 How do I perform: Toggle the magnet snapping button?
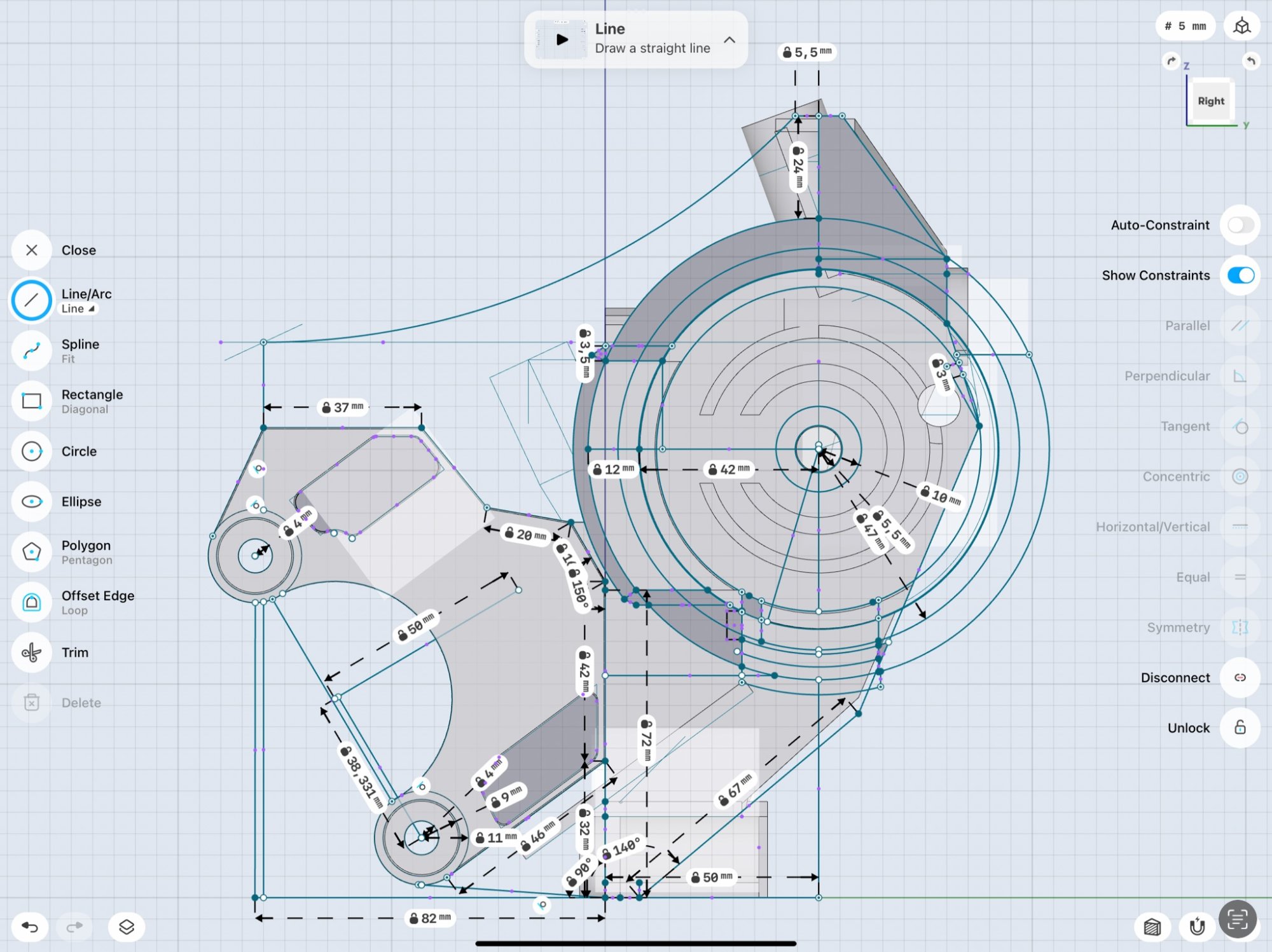click(1197, 927)
